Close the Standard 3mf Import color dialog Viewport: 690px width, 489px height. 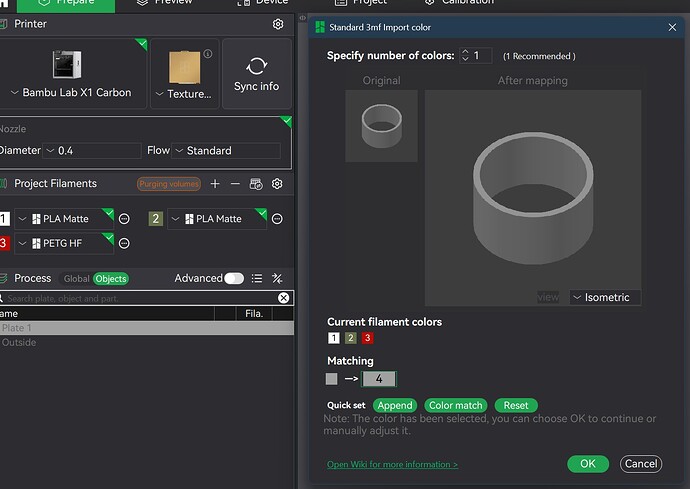click(672, 27)
